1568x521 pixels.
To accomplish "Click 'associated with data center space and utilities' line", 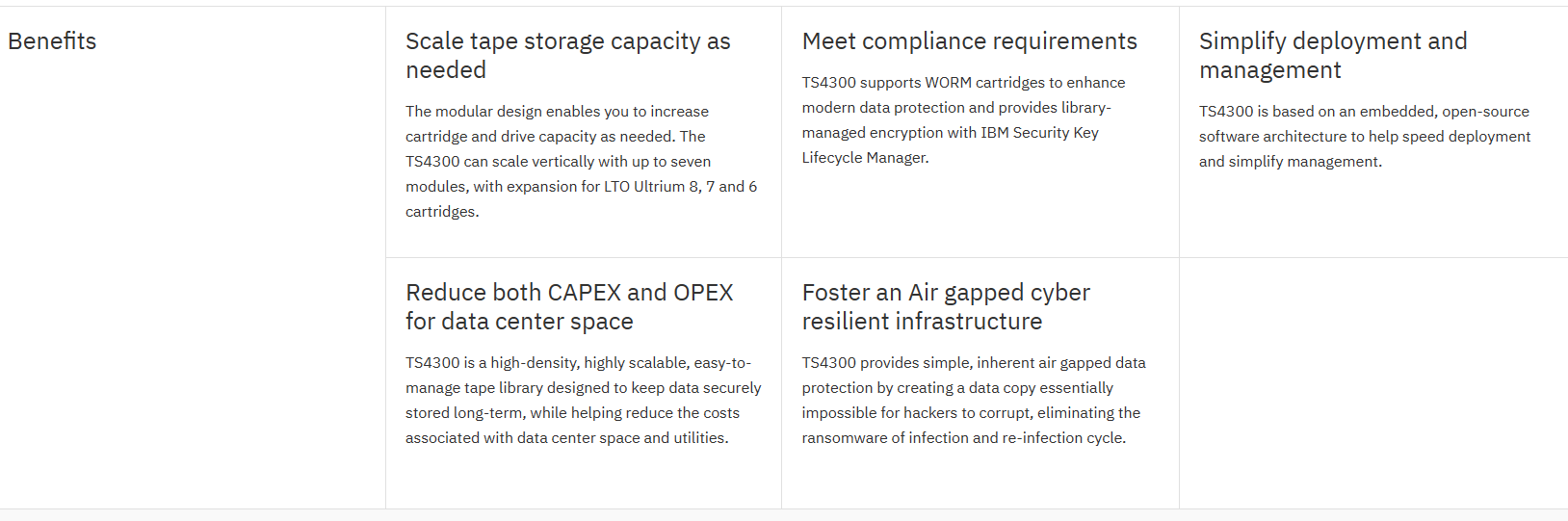I will (566, 438).
